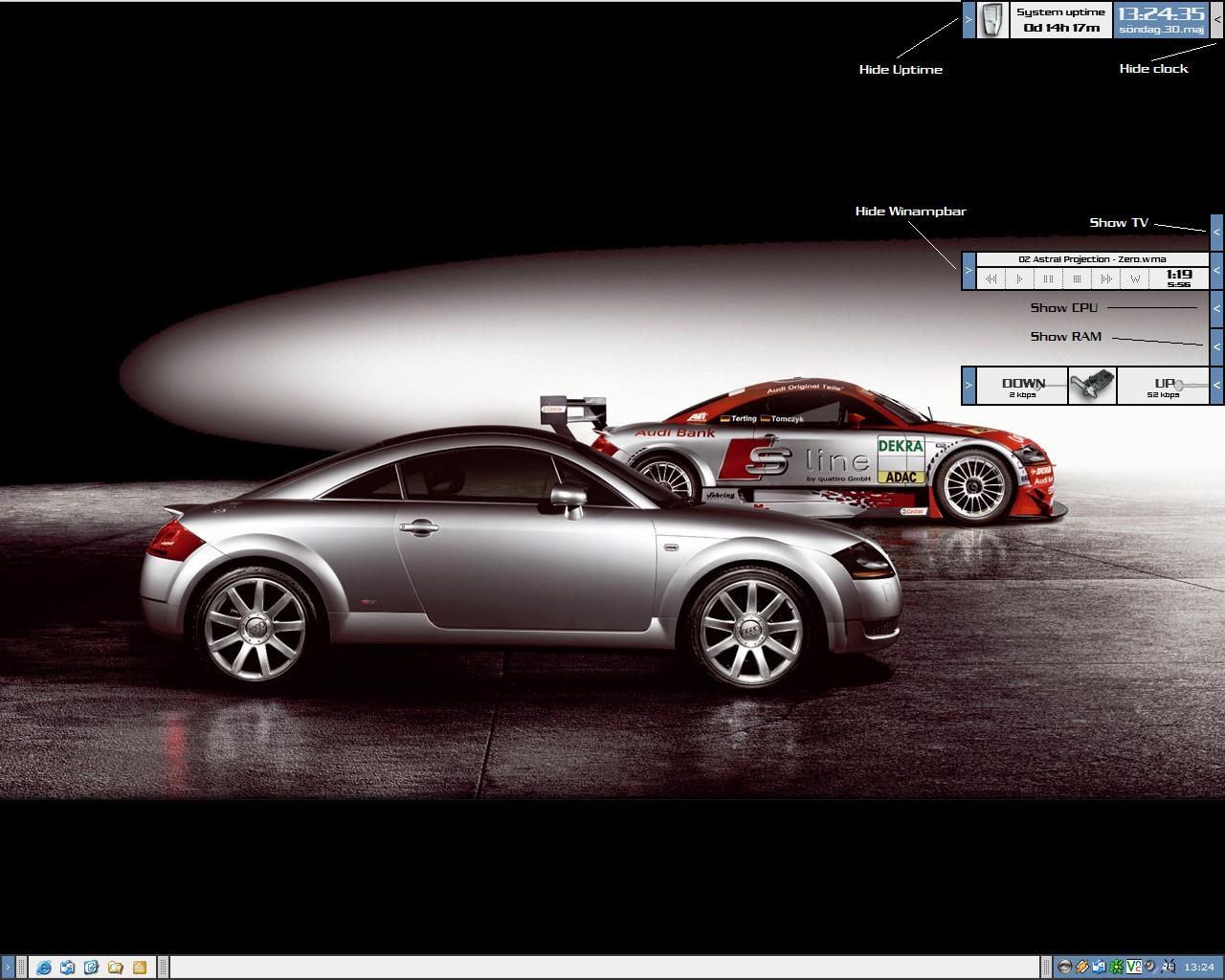
Task: Click the first round tray icon
Action: tap(1065, 967)
